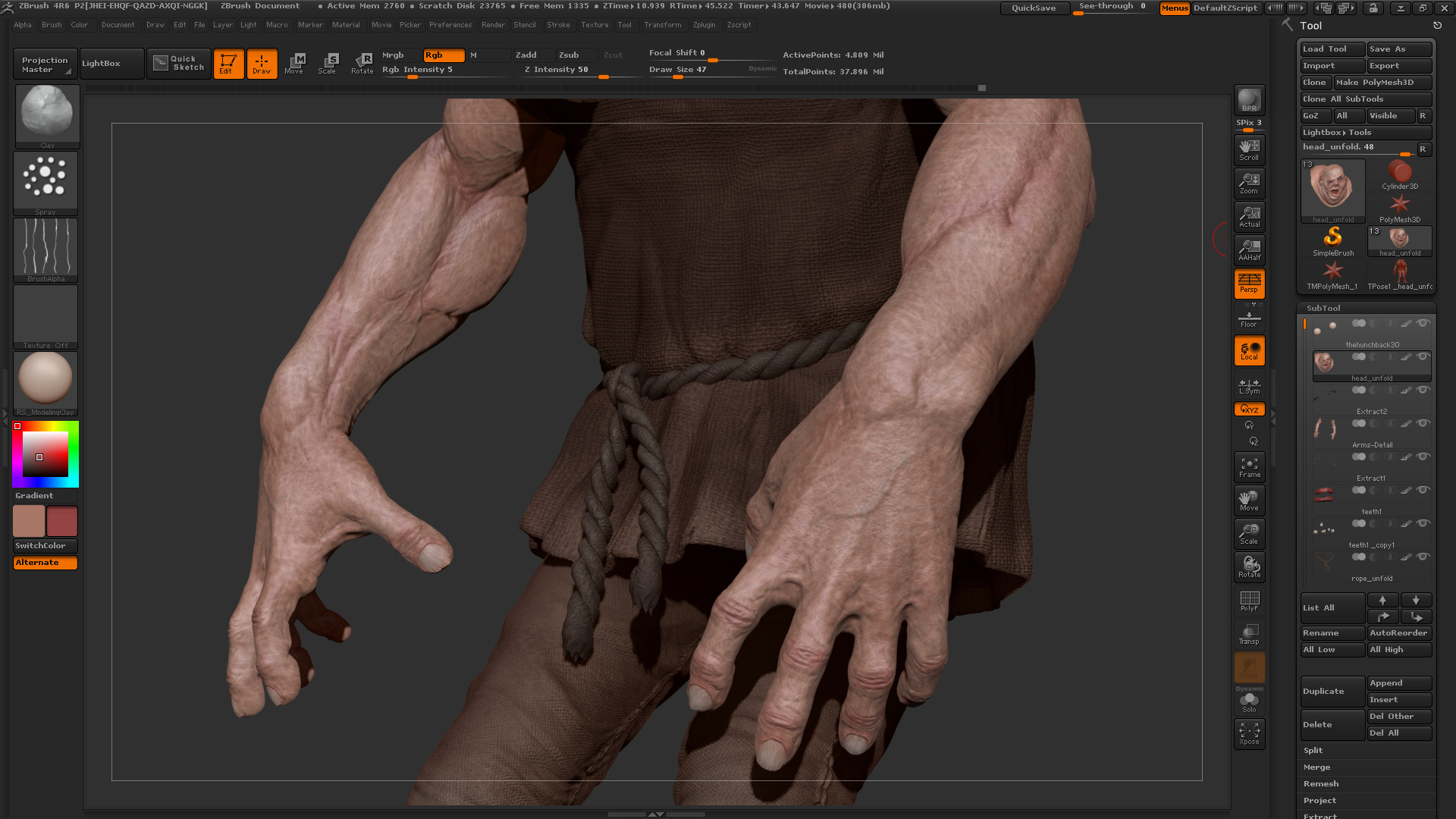The width and height of the screenshot is (1456, 819).
Task: Click the right shelf Rotate navigation icon
Action: coord(1249,567)
